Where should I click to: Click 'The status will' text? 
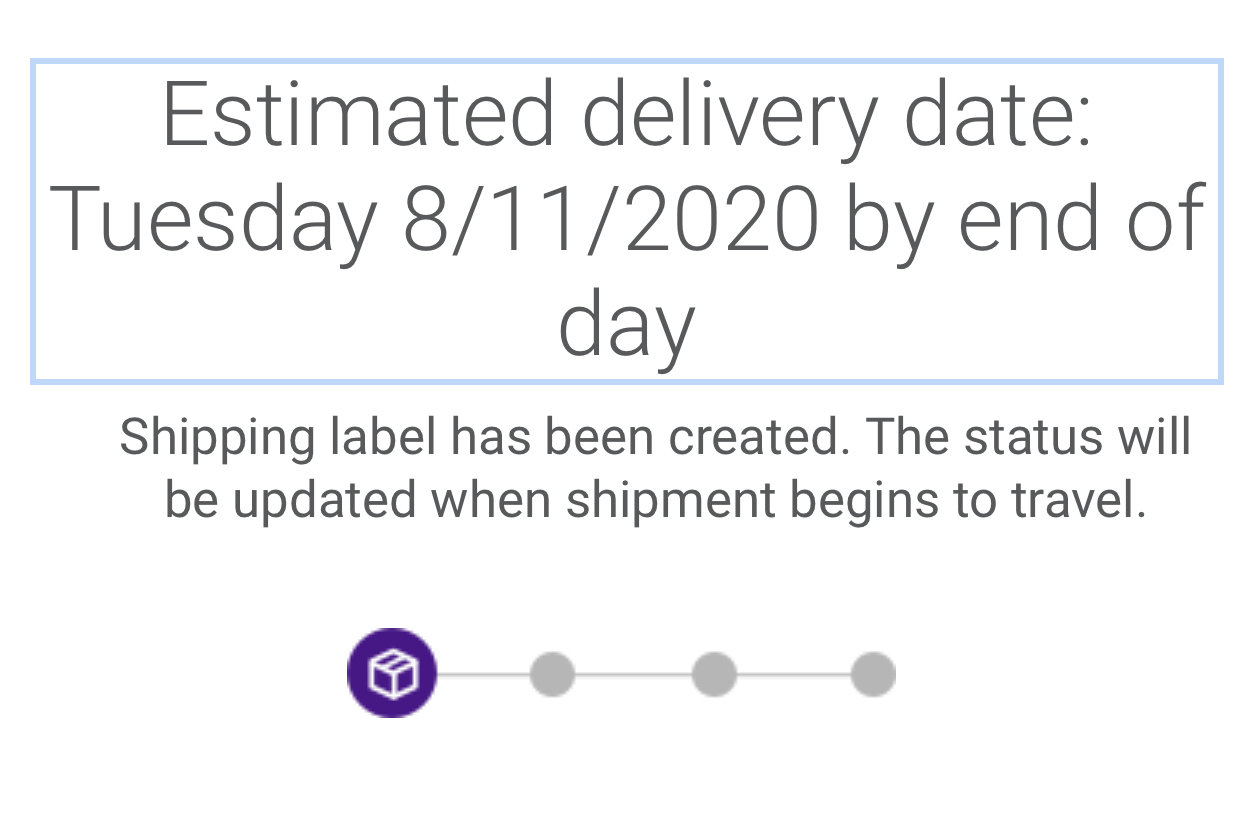1028,437
